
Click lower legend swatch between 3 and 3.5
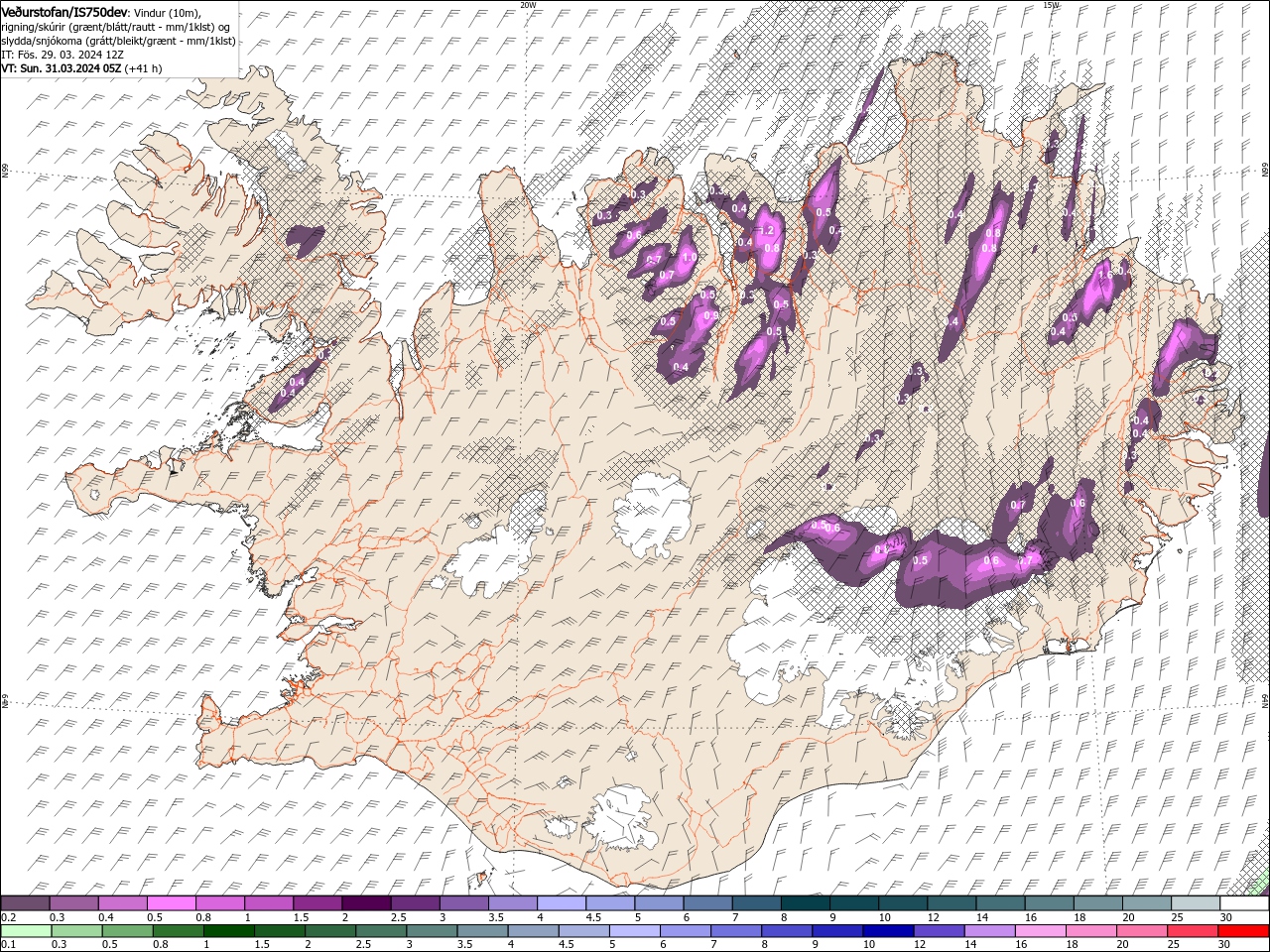point(432,930)
